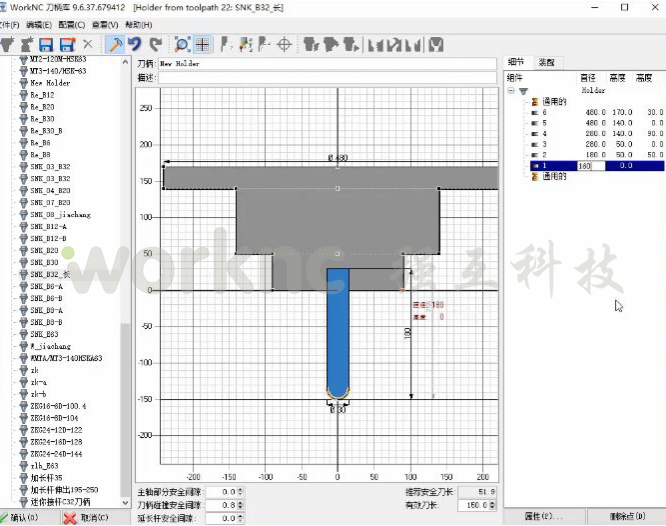Switch to the 装配 tab
The height and width of the screenshot is (526, 666).
point(547,62)
